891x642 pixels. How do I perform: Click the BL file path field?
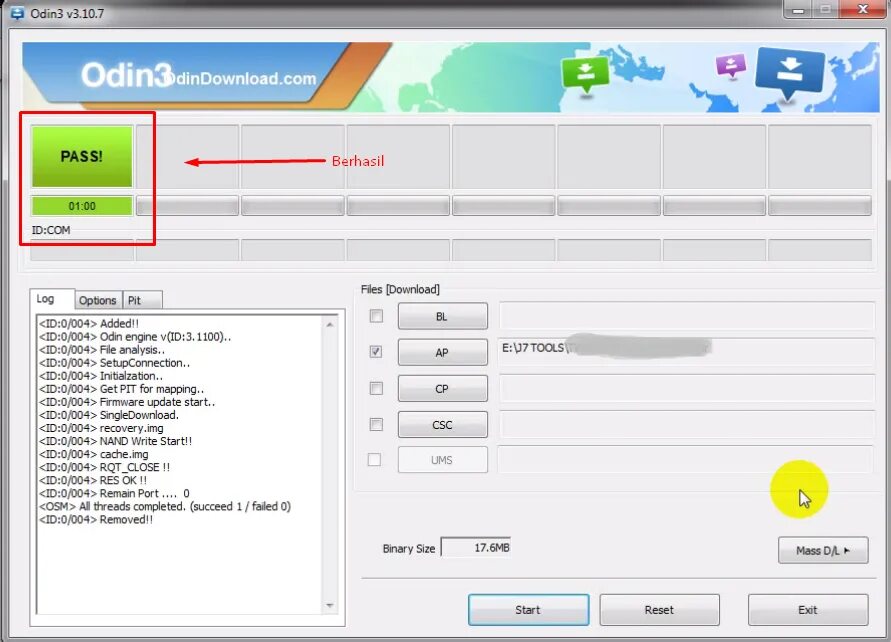point(686,316)
